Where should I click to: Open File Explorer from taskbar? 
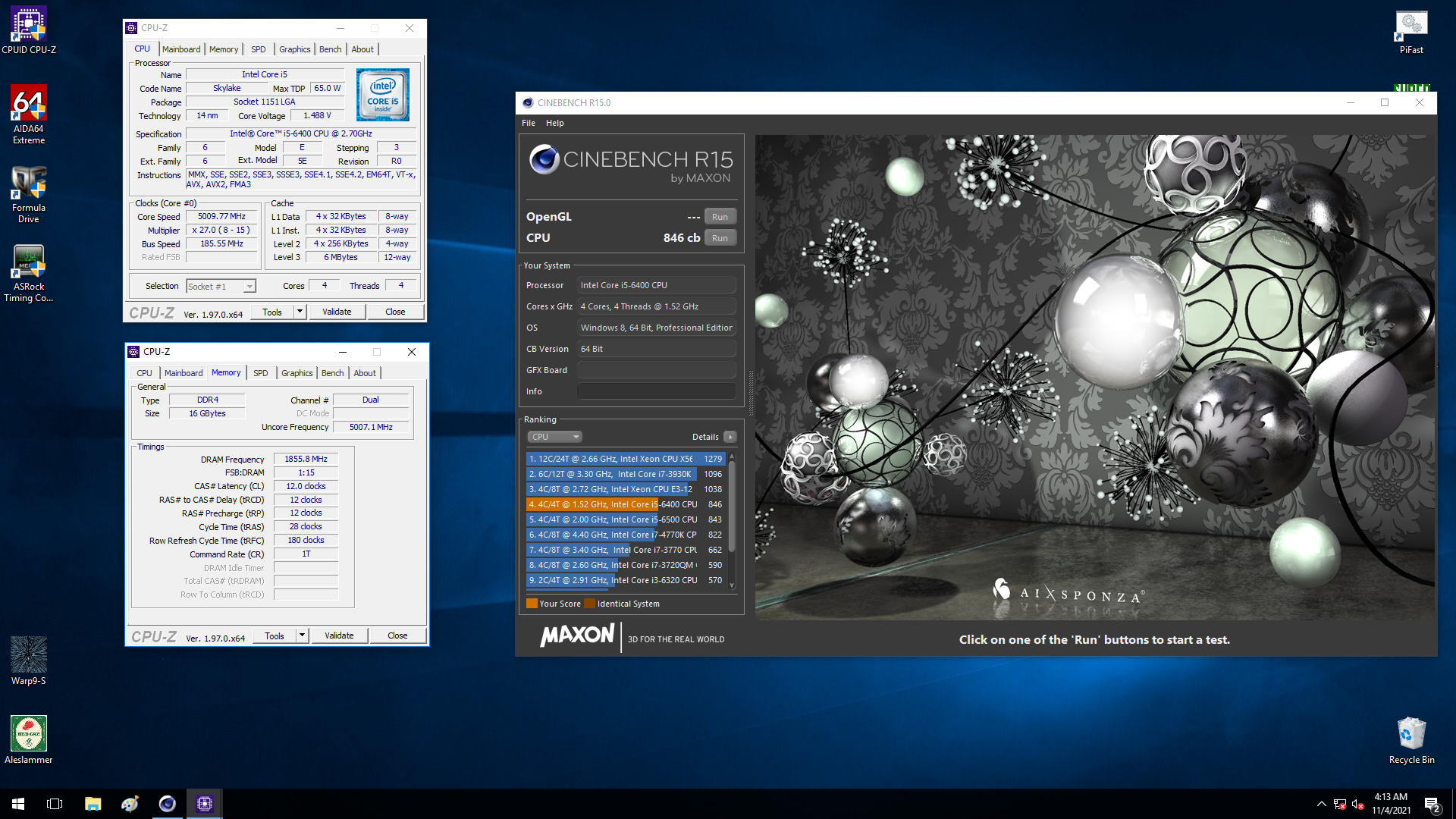coord(93,804)
